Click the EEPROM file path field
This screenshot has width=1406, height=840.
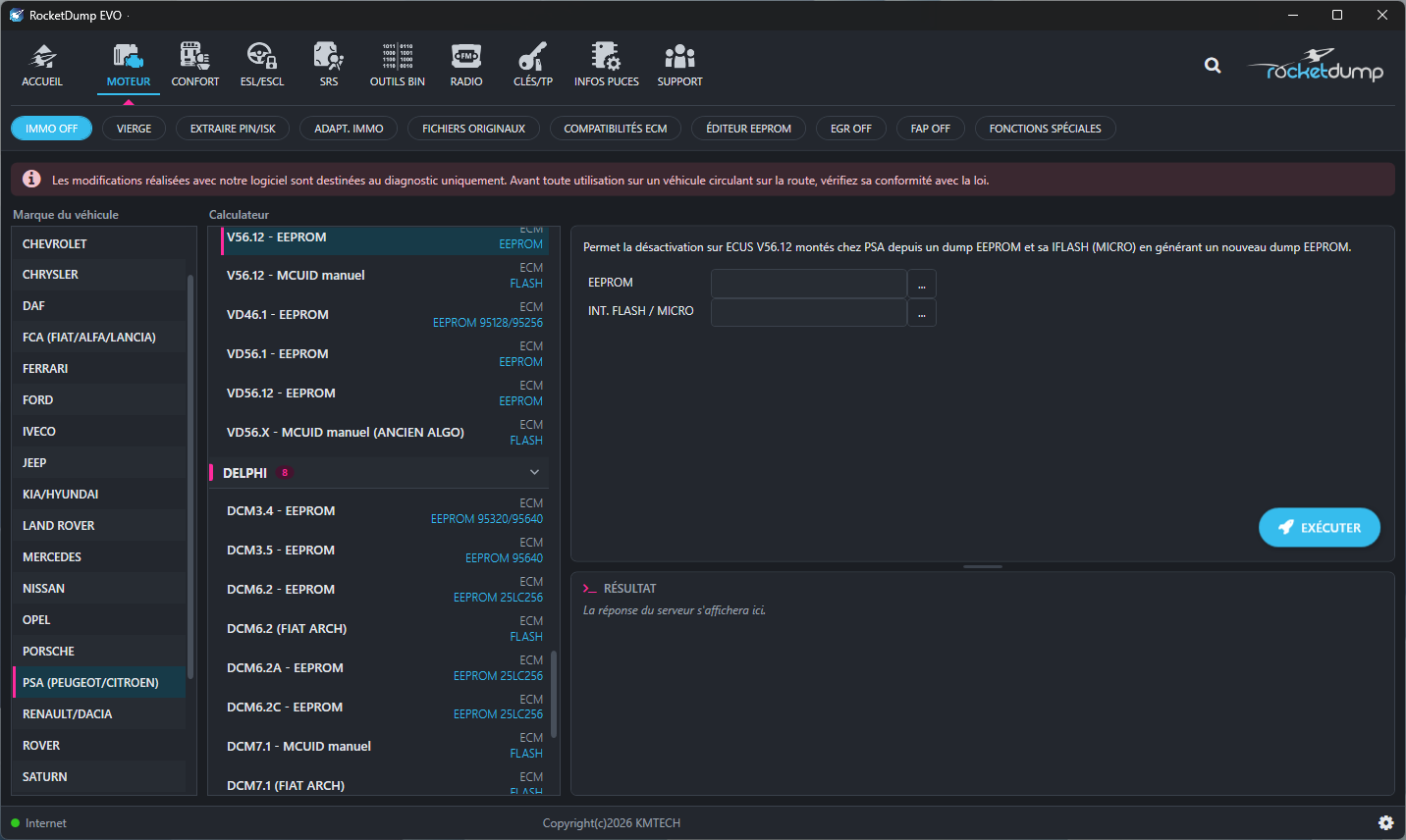809,284
